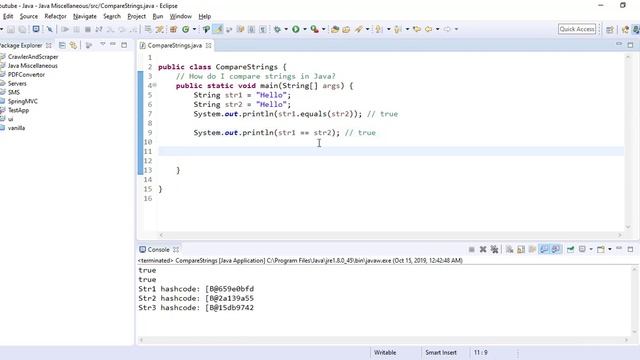Image resolution: width=640 pixels, height=360 pixels.
Task: Select TestApp project
Action: pyautogui.click(x=18, y=110)
